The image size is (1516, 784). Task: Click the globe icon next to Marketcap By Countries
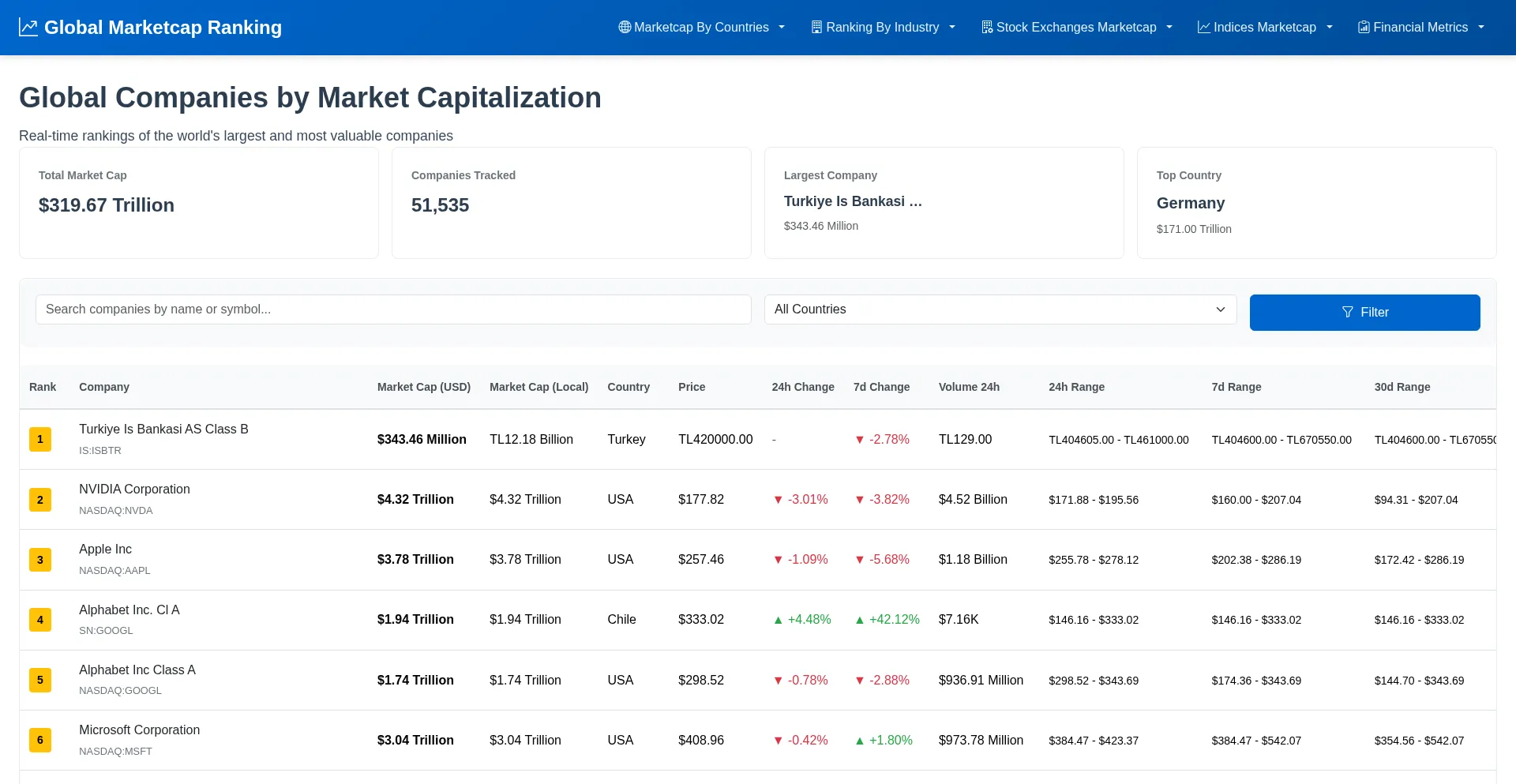click(625, 27)
